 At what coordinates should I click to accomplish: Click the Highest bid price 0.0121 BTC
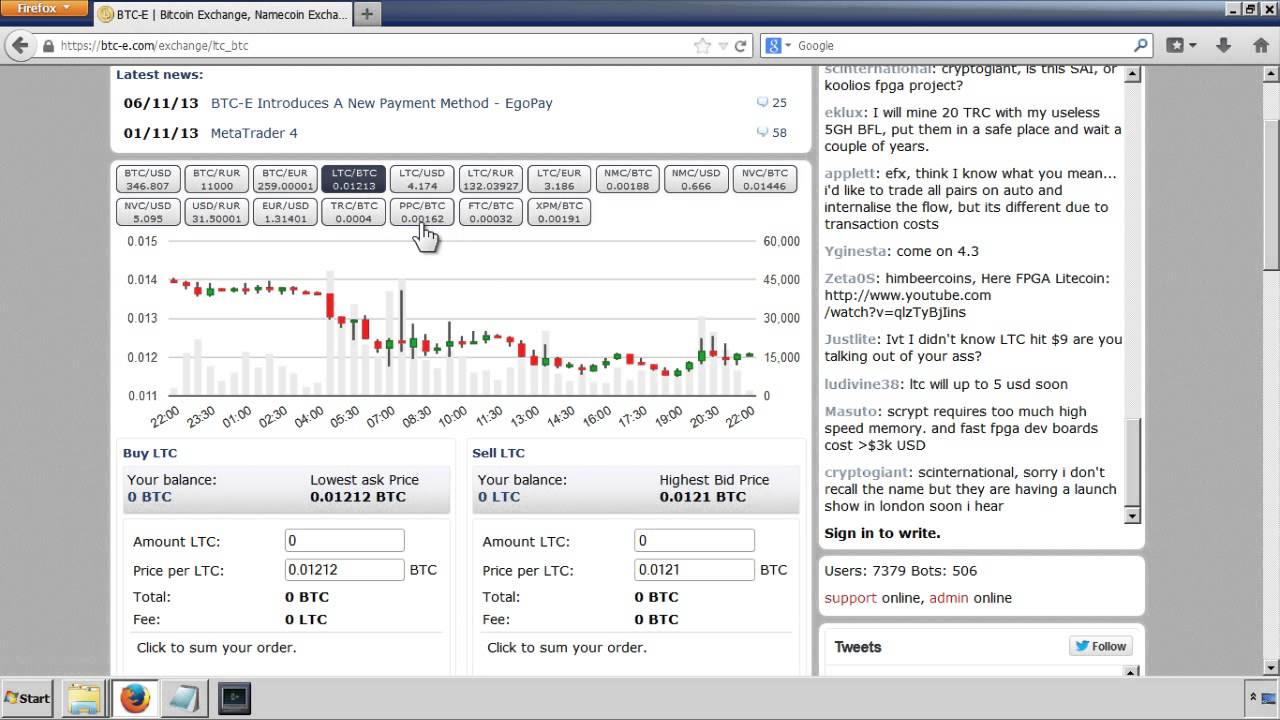[702, 497]
